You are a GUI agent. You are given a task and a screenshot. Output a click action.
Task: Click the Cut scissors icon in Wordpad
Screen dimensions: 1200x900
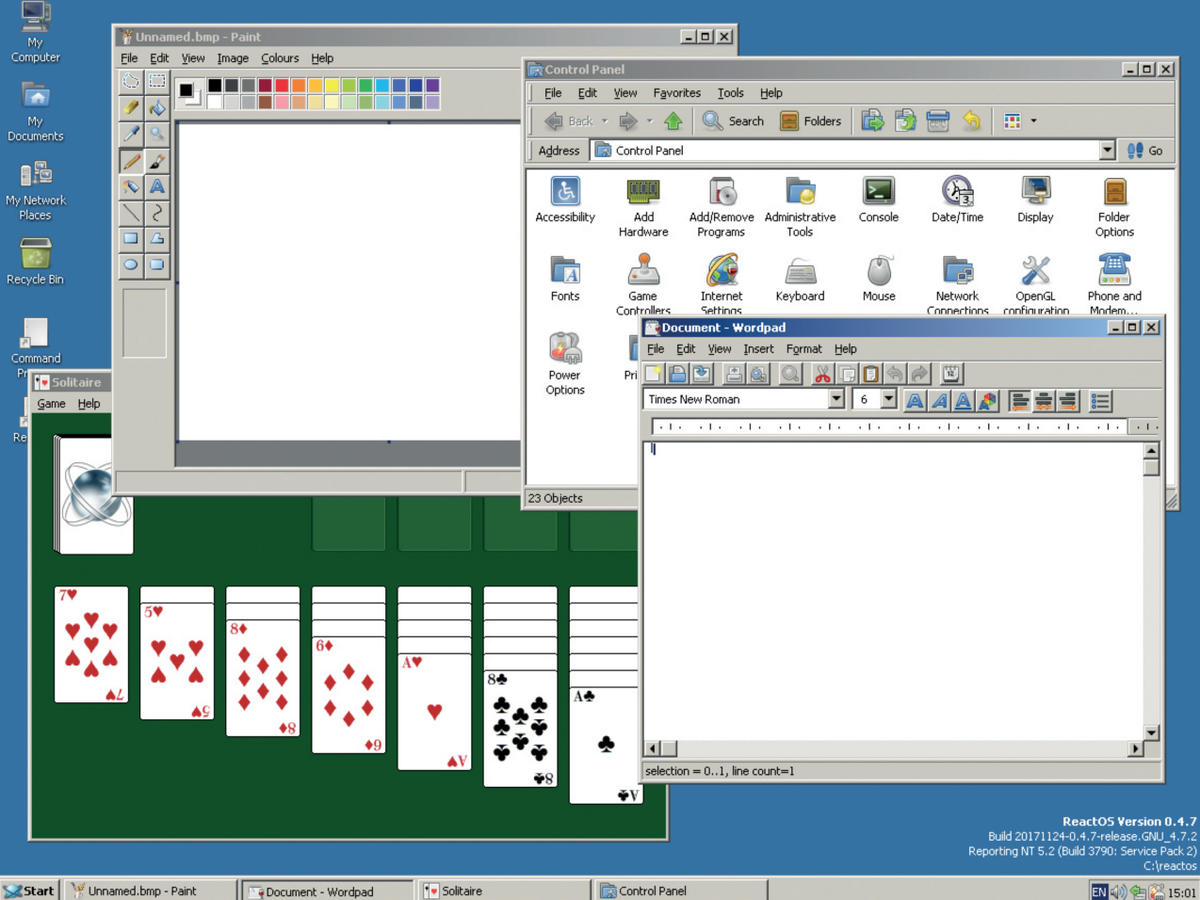click(822, 374)
